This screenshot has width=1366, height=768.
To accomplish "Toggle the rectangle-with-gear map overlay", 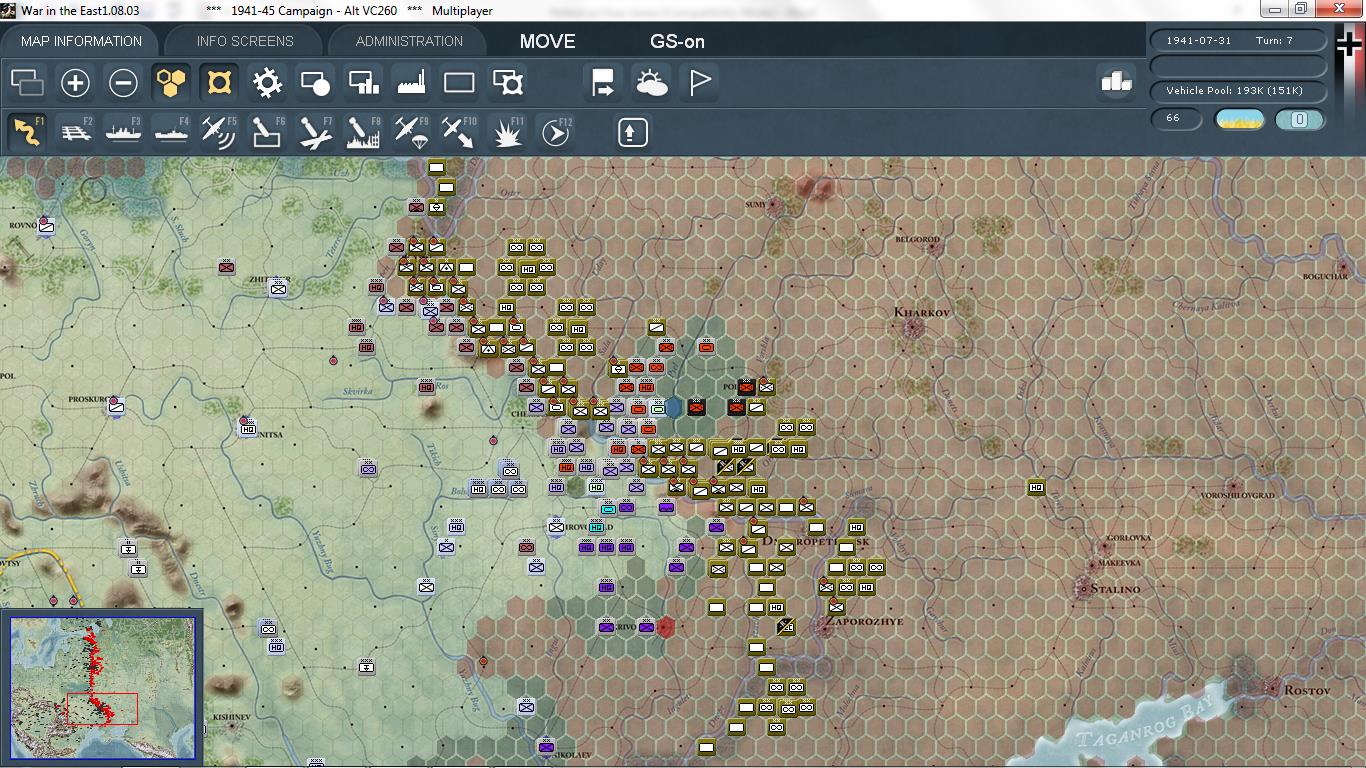I will coord(508,83).
